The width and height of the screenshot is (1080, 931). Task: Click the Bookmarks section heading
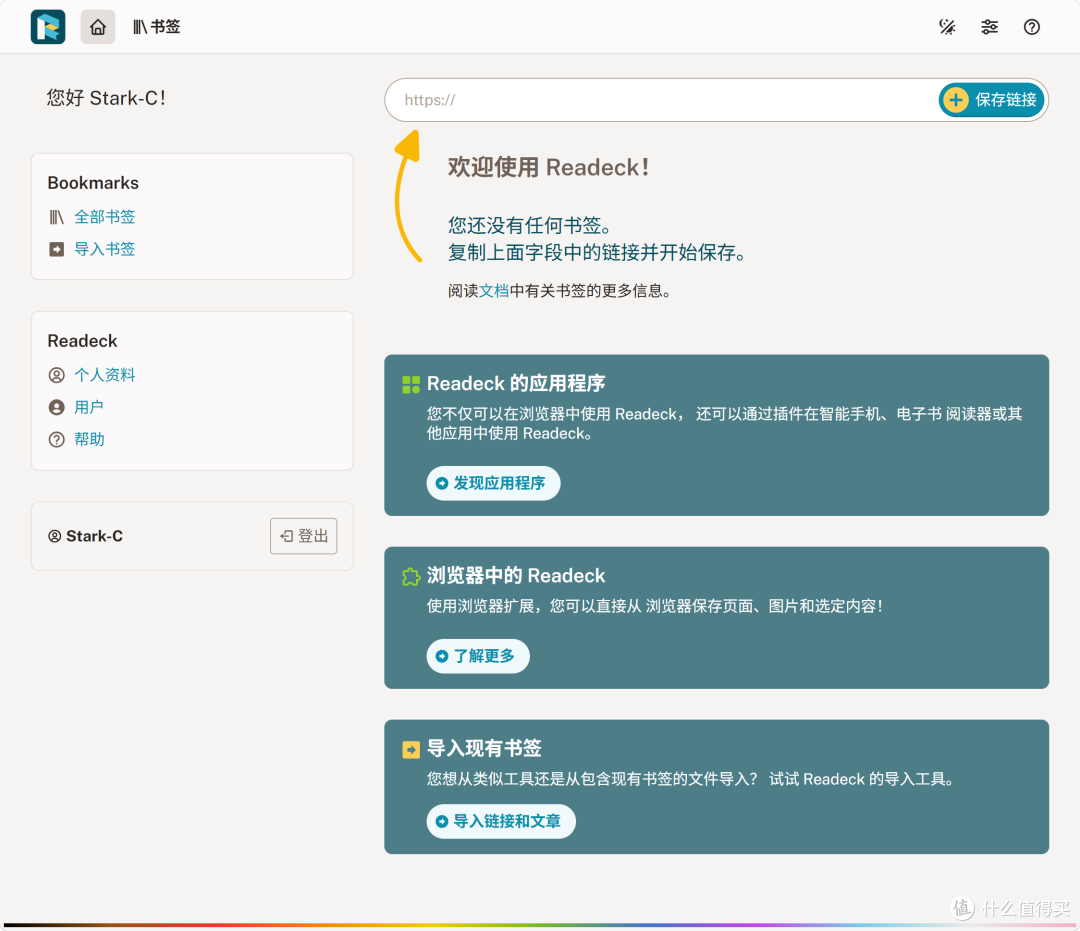point(93,183)
